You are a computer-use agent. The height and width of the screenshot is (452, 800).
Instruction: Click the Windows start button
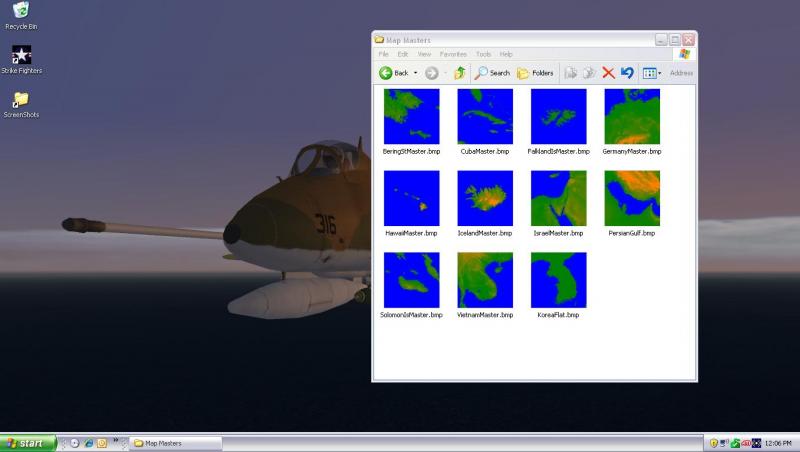(27, 443)
